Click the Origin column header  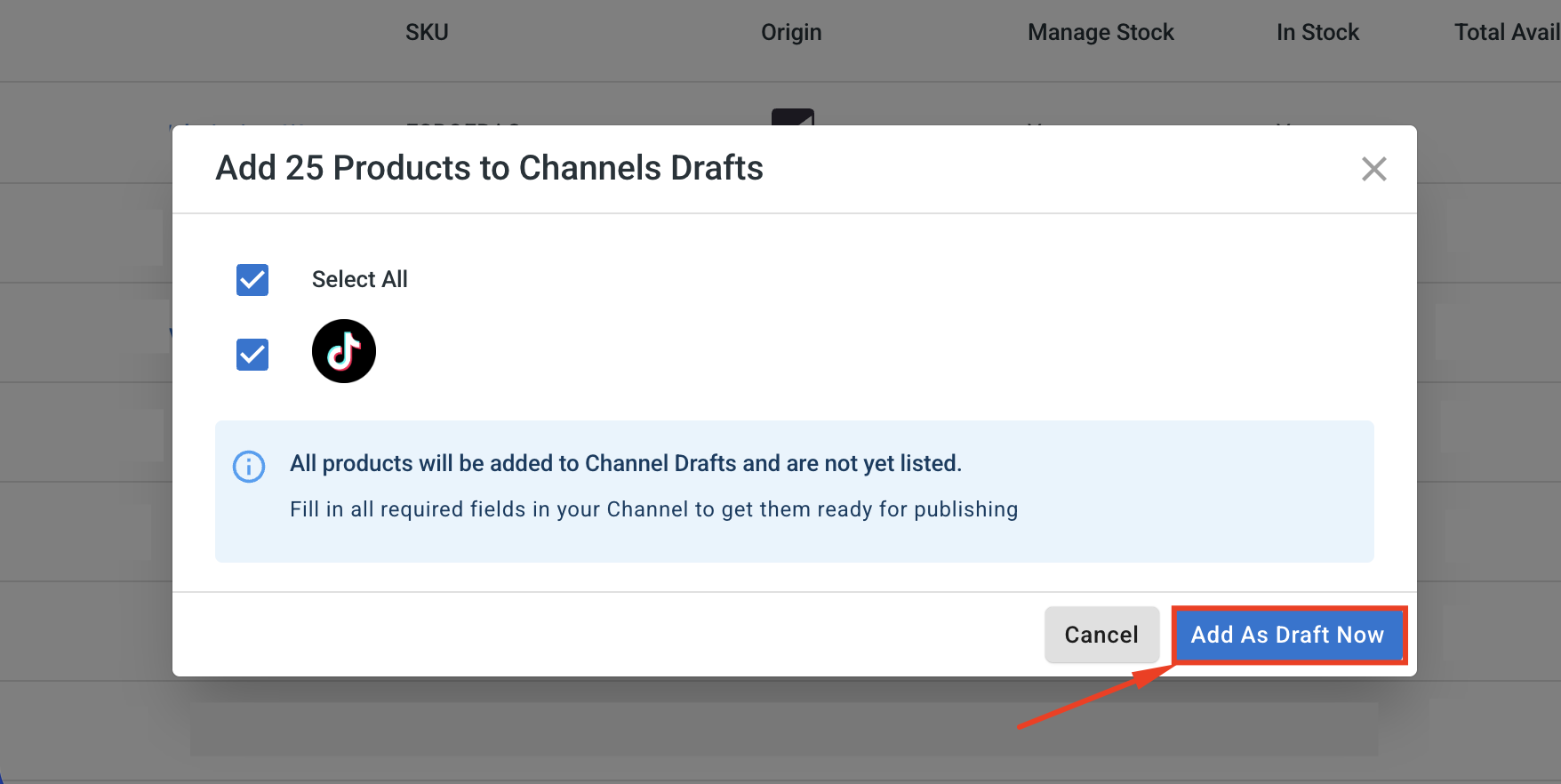791,33
